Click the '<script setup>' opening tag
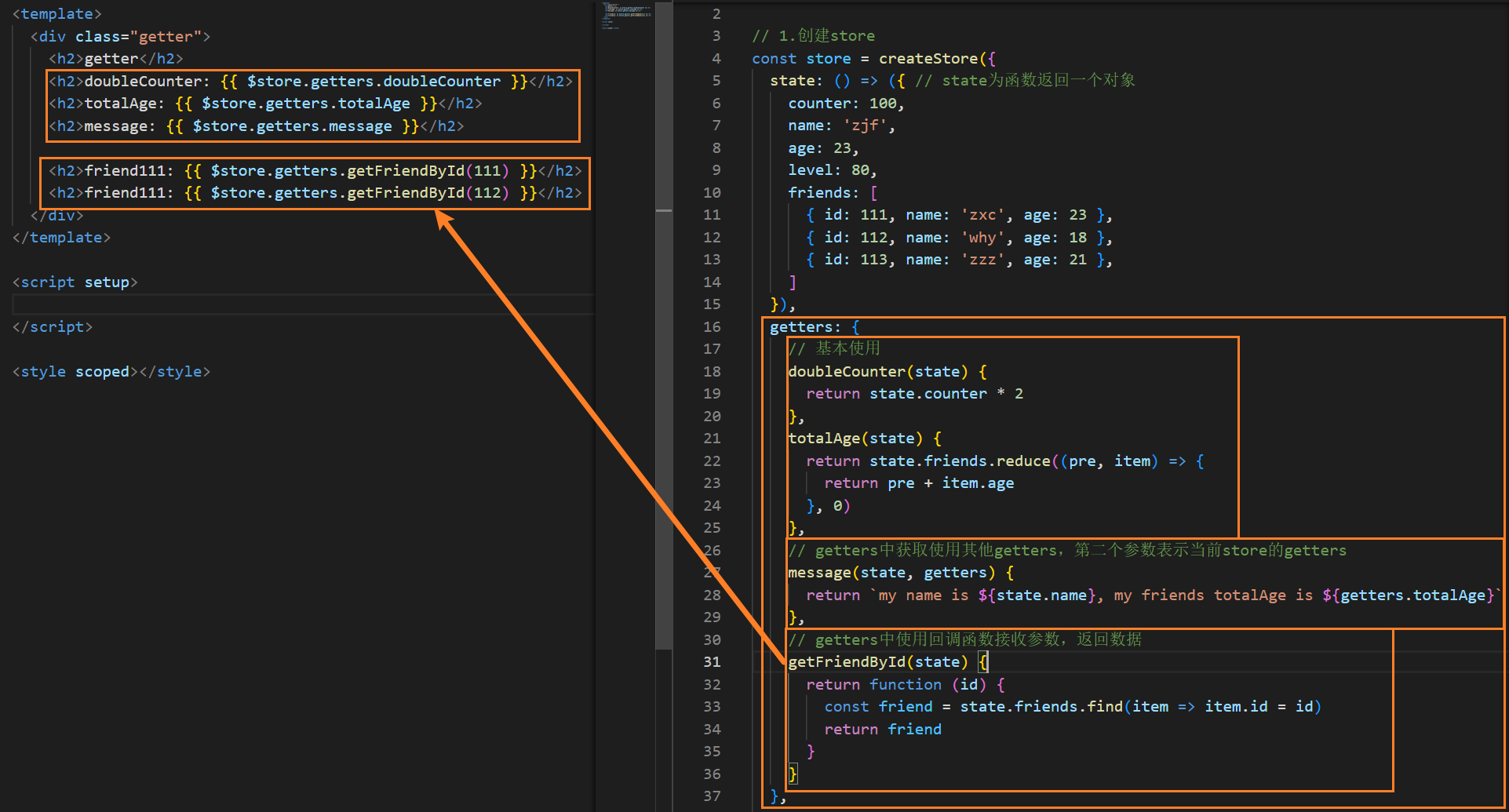The width and height of the screenshot is (1509, 812). pyautogui.click(x=75, y=282)
